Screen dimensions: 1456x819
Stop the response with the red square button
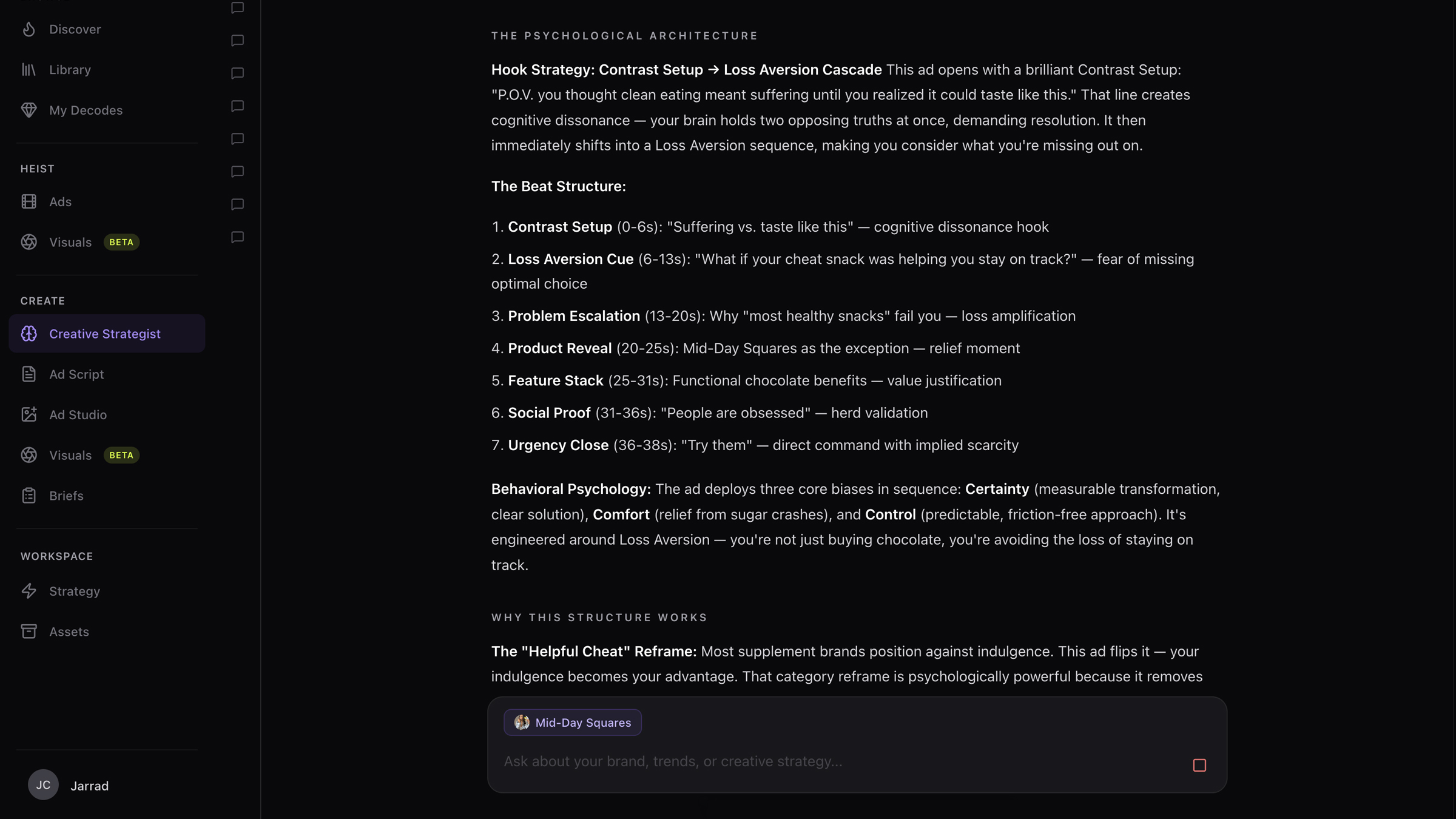click(x=1199, y=766)
